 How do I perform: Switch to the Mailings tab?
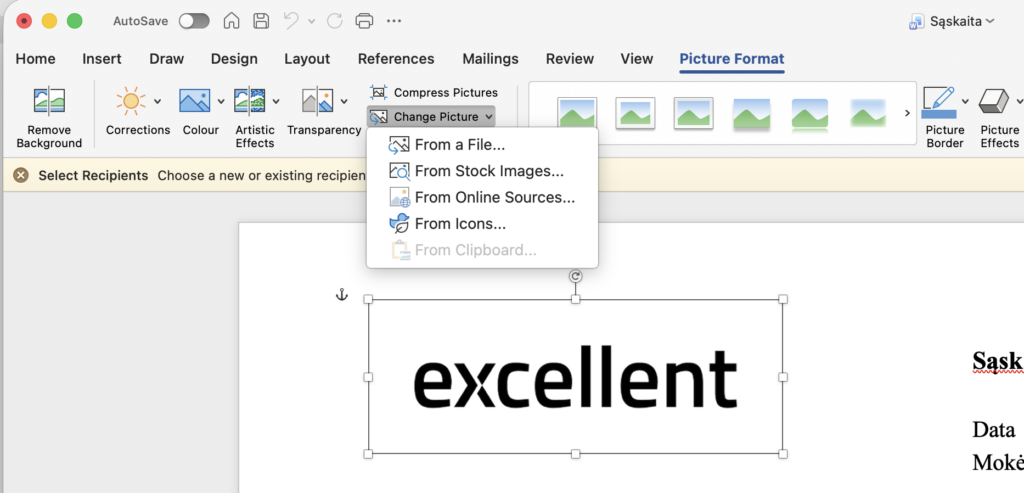click(490, 59)
